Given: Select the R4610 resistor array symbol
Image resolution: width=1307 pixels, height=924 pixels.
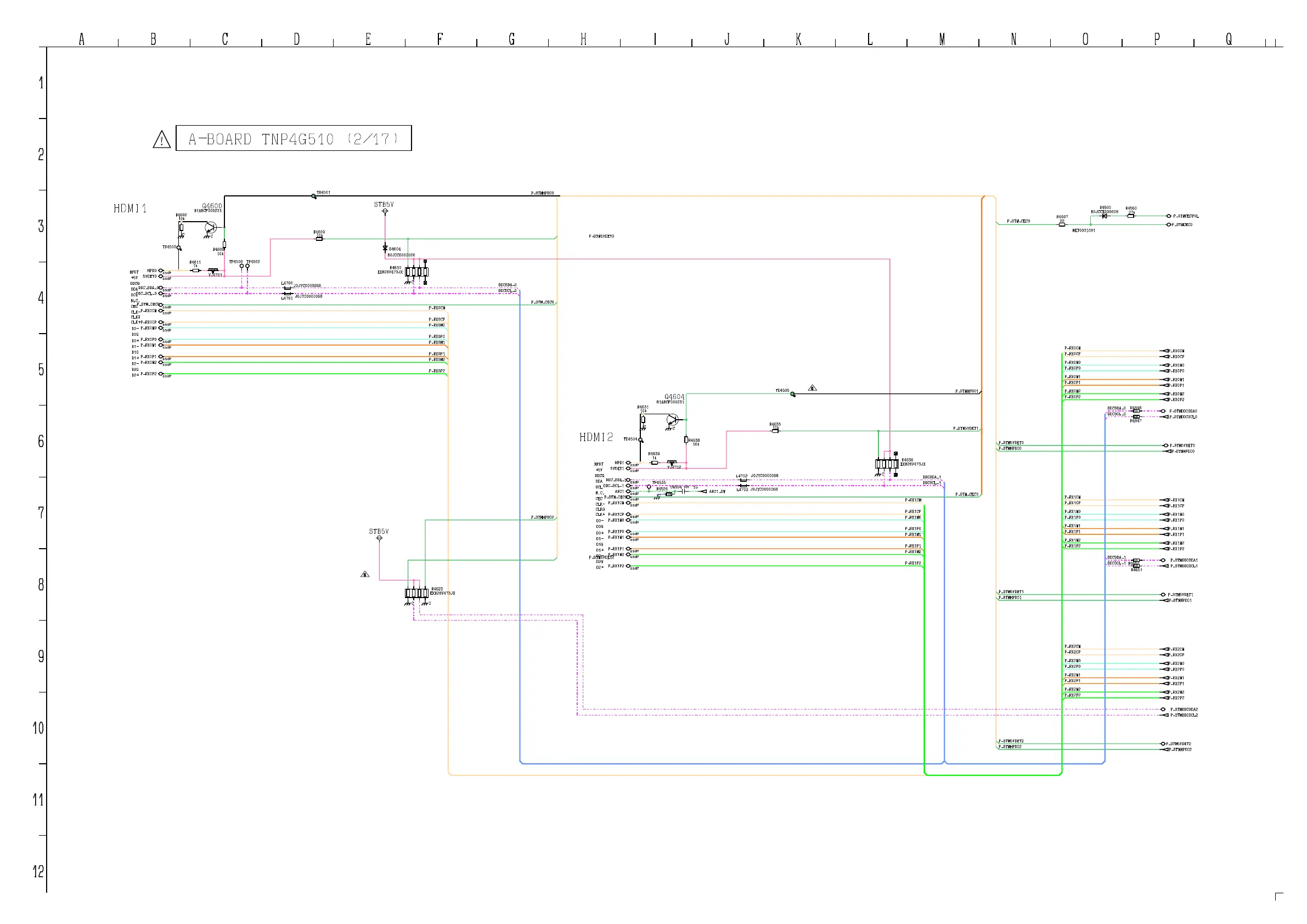Looking at the screenshot, I should 416,272.
